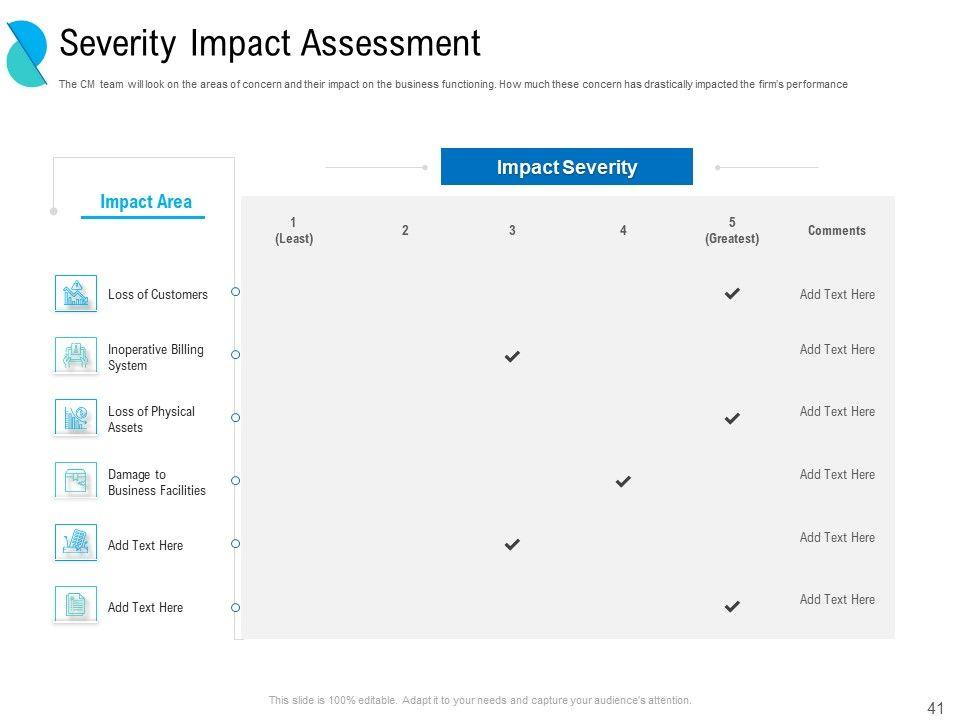960x720 pixels.
Task: Click the Impact Severity header button
Action: [x=567, y=167]
